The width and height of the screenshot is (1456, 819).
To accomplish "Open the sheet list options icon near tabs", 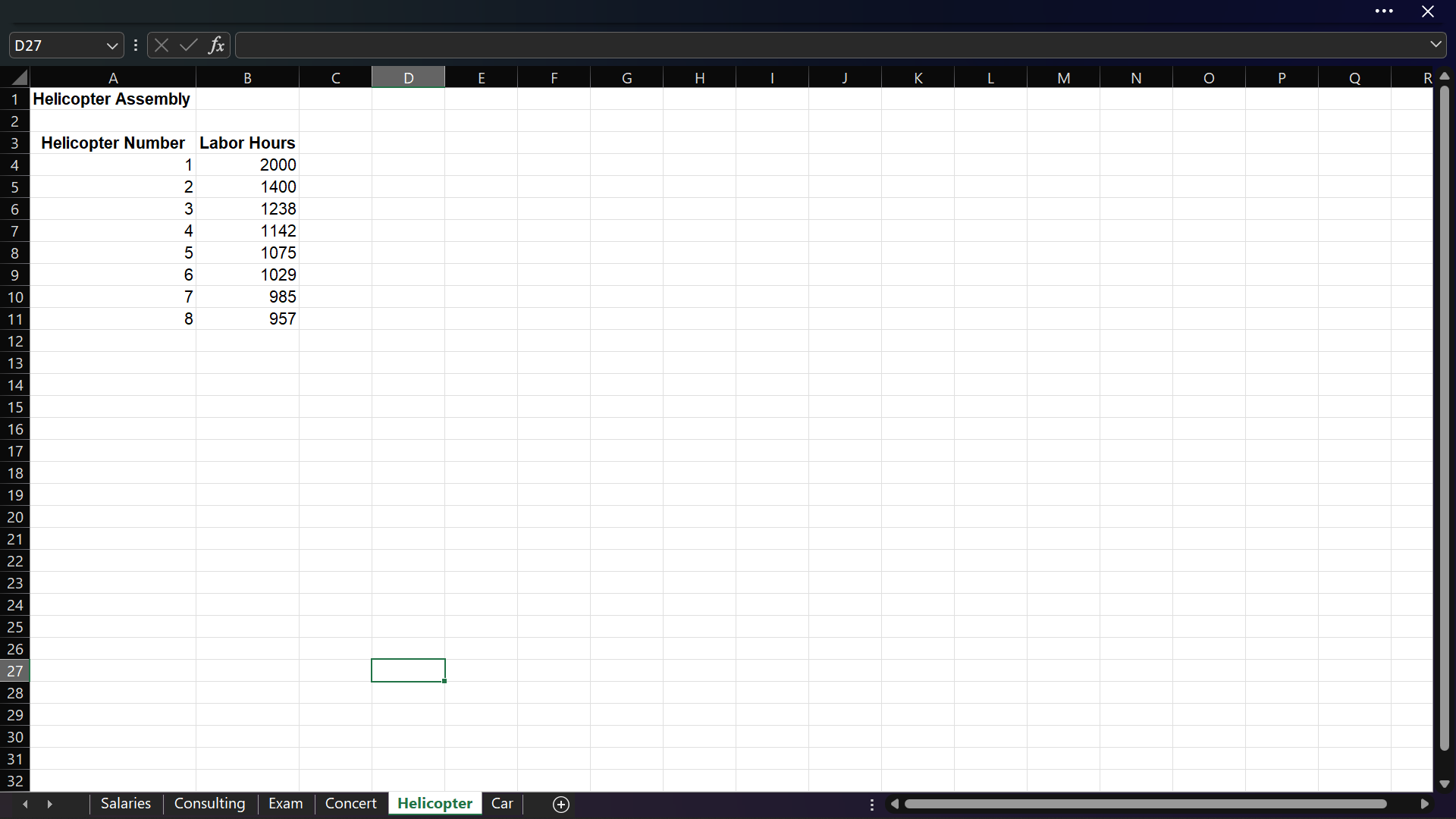I will pos(871,805).
